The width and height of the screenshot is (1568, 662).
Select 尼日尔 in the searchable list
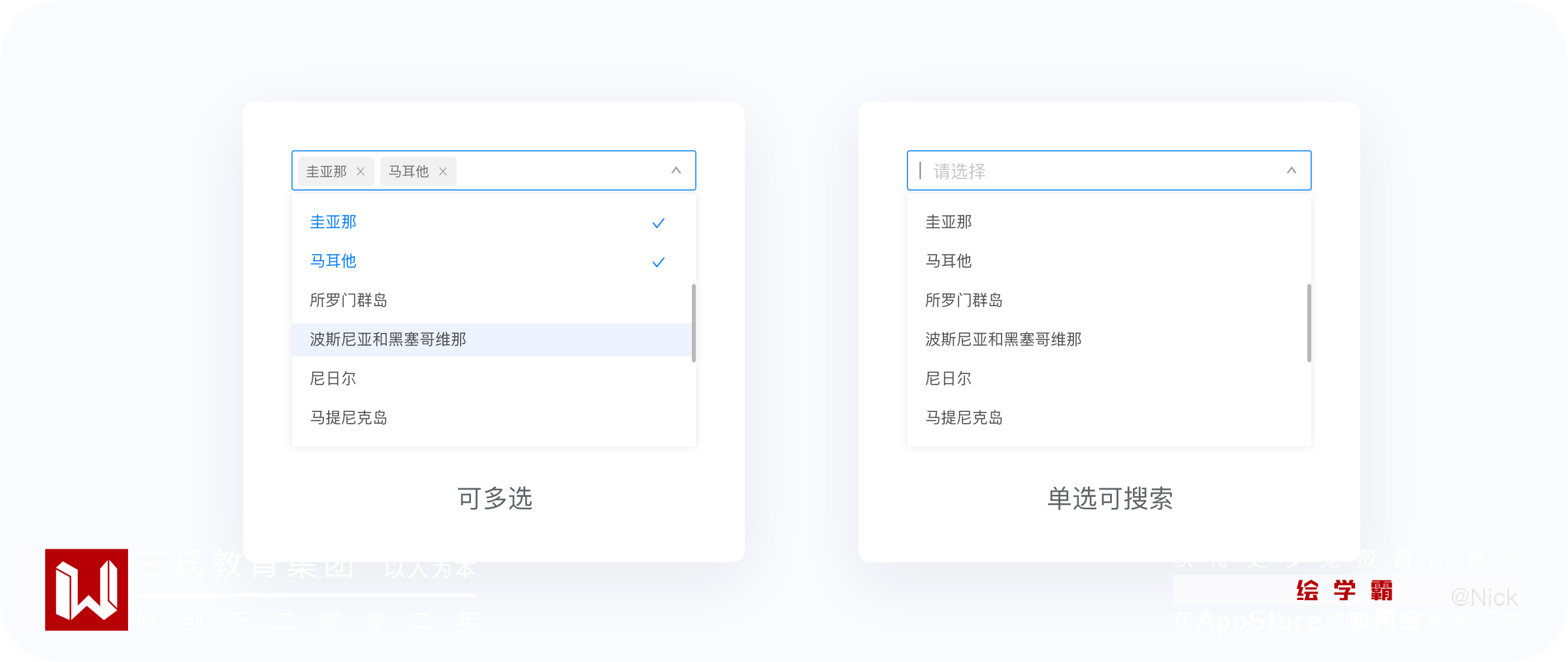(x=1107, y=379)
